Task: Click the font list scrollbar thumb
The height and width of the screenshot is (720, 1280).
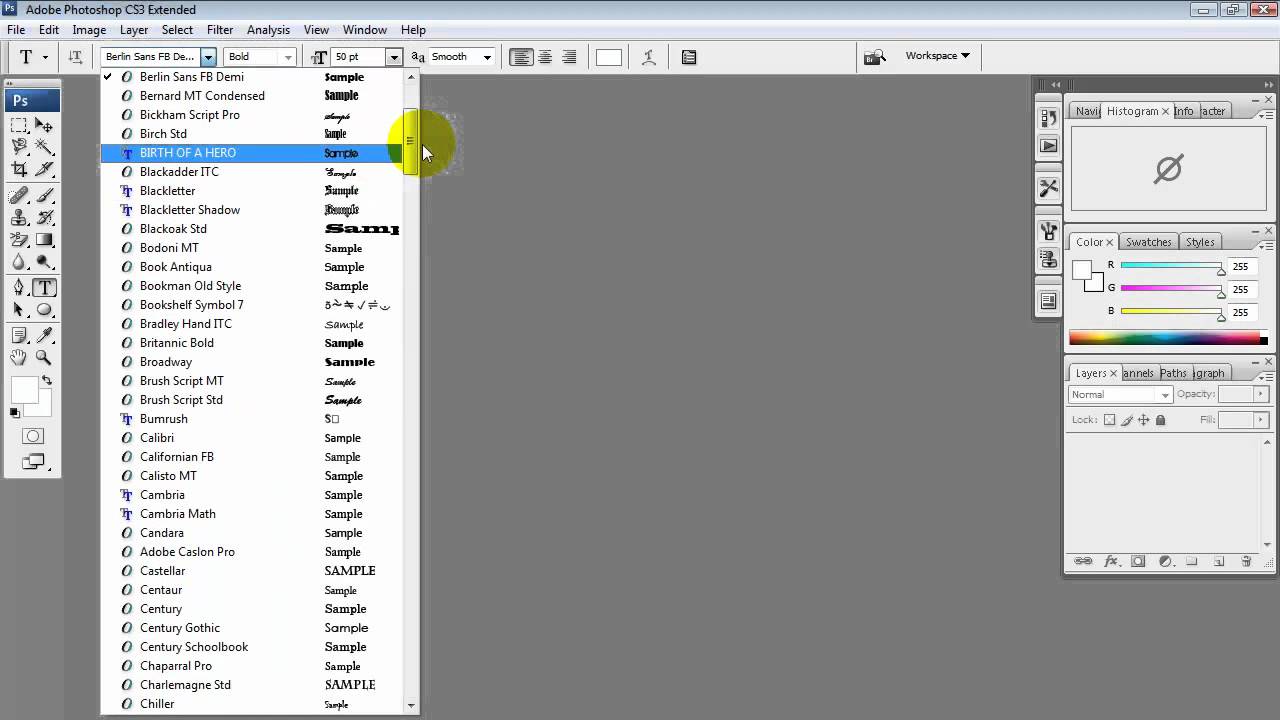Action: click(x=410, y=142)
